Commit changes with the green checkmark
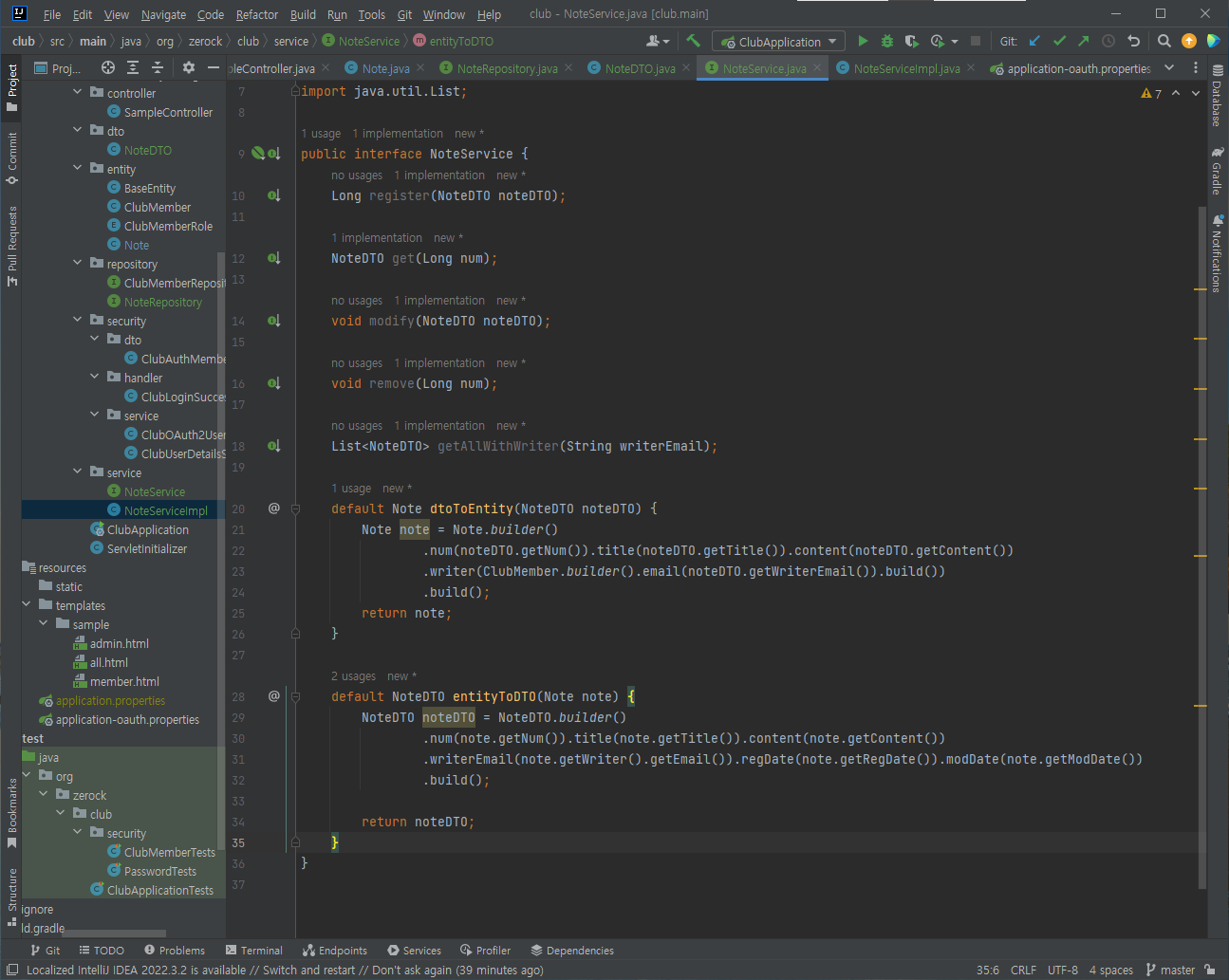The height and width of the screenshot is (980, 1229). 1059,41
